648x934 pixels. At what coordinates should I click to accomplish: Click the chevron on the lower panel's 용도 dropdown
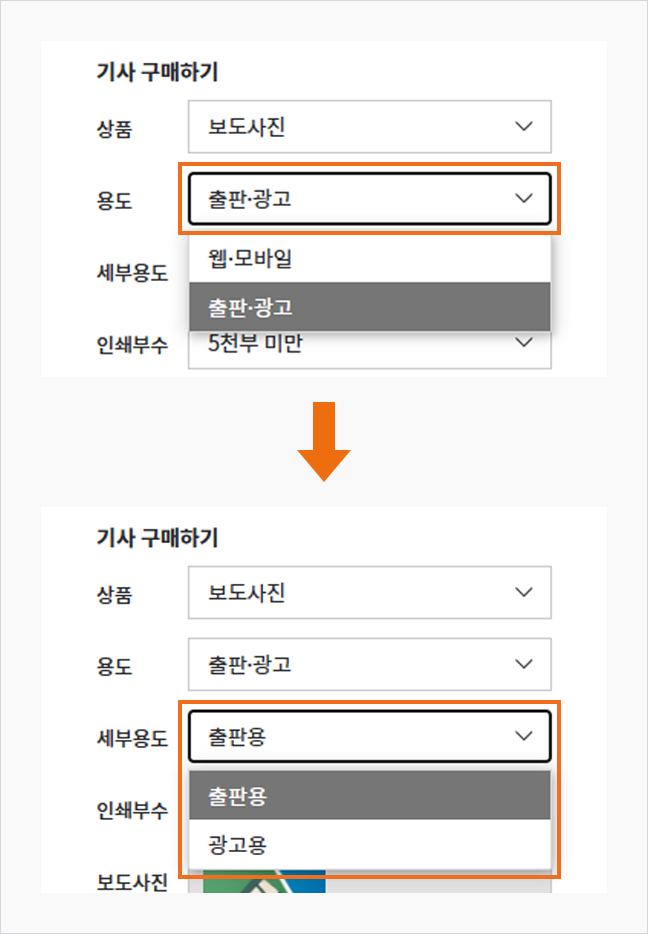(x=524, y=664)
